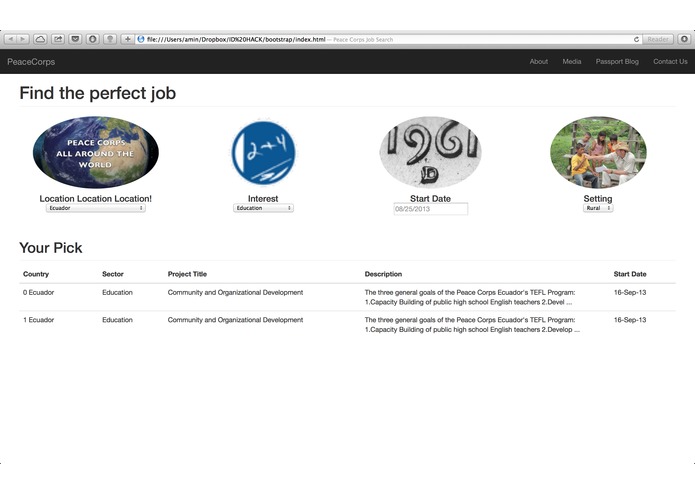Image resolution: width=695 pixels, height=494 pixels.
Task: Open the Contact Us nav item
Action: click(670, 62)
